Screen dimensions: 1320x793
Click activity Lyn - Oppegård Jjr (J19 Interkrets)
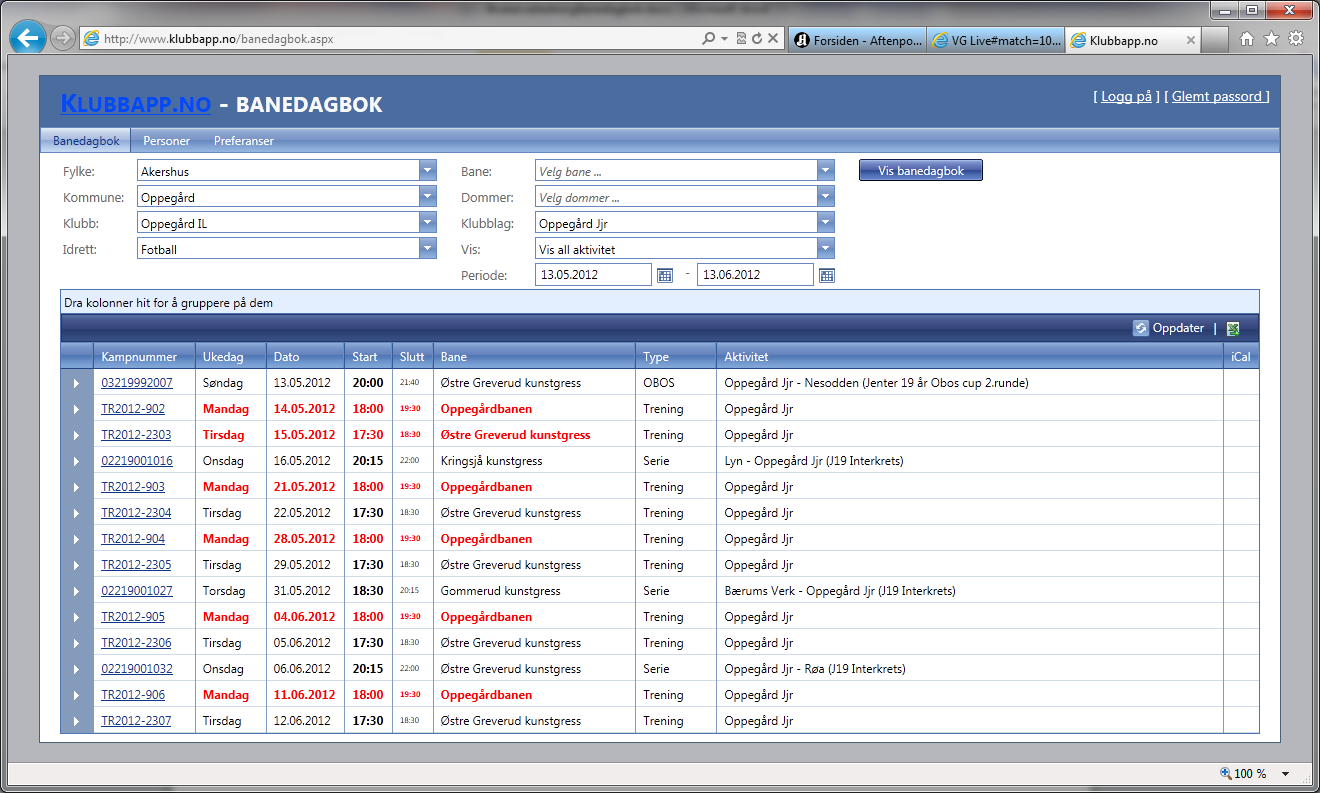(814, 461)
